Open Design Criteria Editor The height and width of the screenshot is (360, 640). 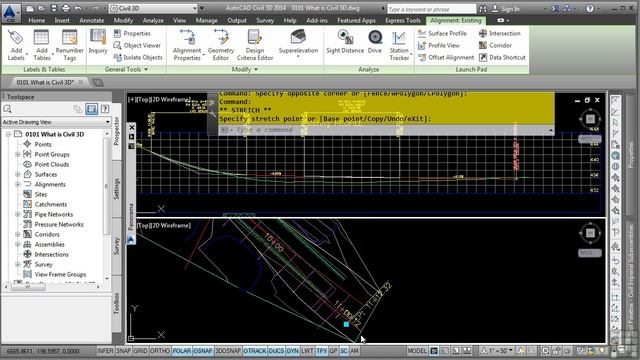click(255, 45)
